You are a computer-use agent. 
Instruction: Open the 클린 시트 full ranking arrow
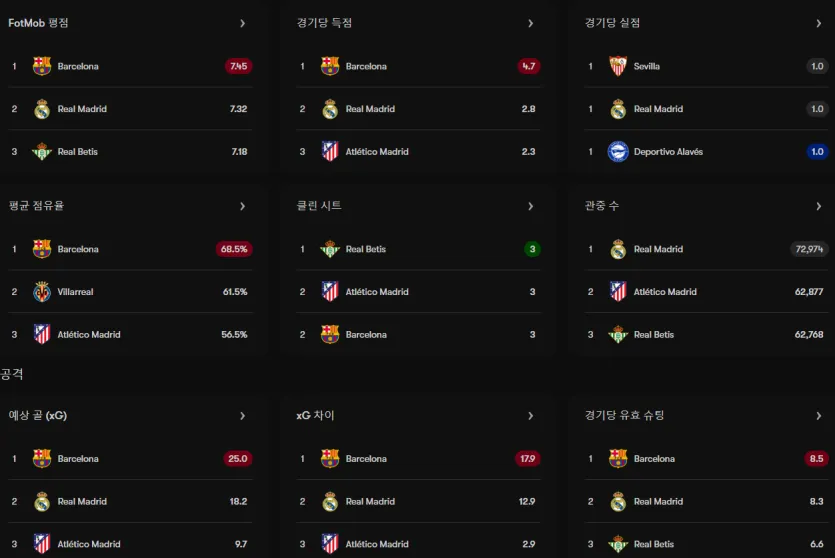[530, 206]
